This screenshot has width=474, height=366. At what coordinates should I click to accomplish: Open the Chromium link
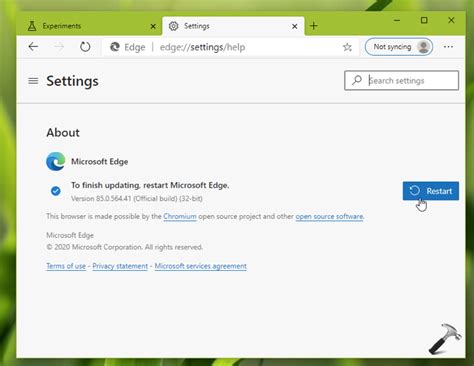180,216
